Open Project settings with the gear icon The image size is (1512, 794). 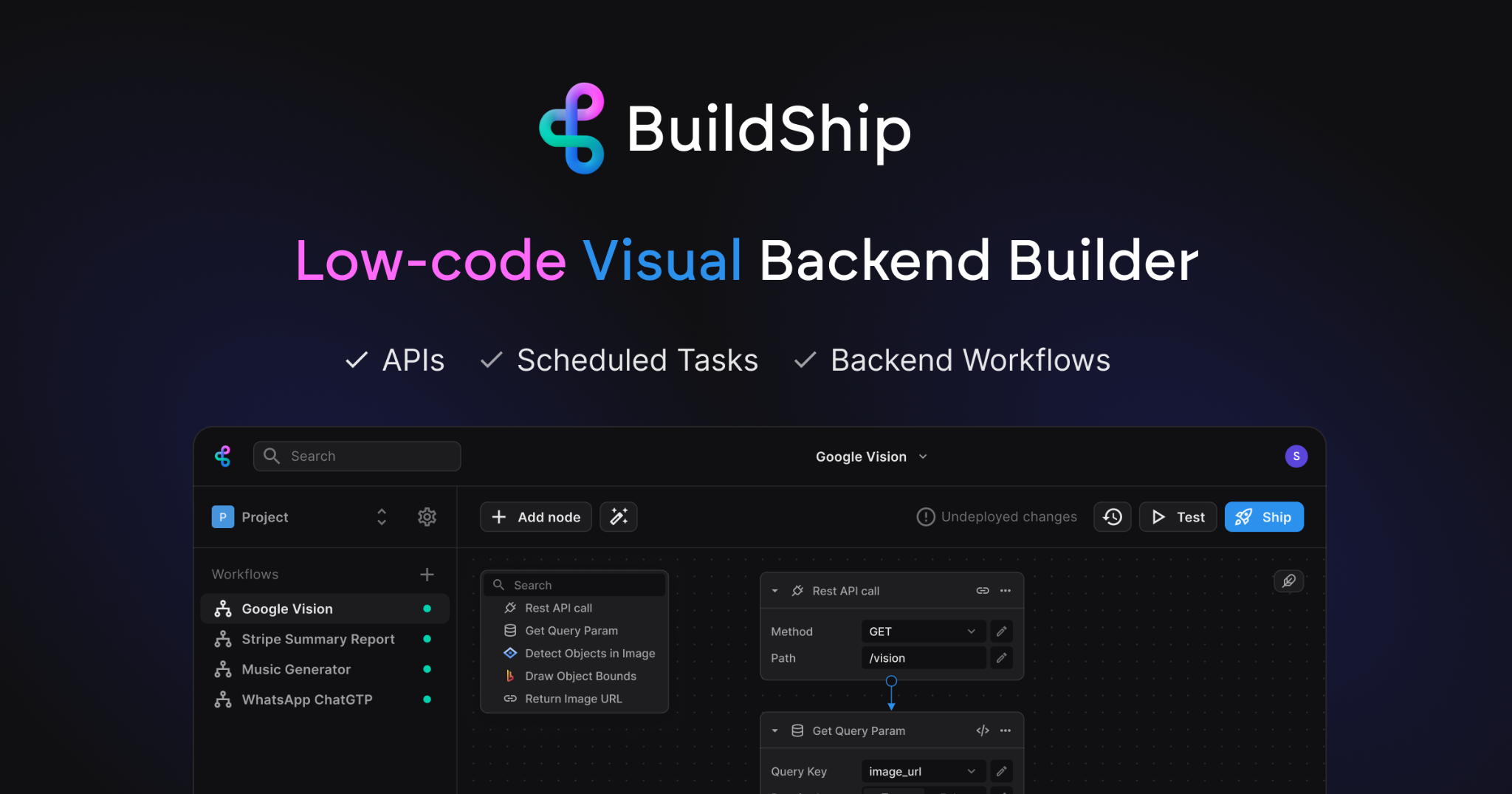[x=427, y=517]
